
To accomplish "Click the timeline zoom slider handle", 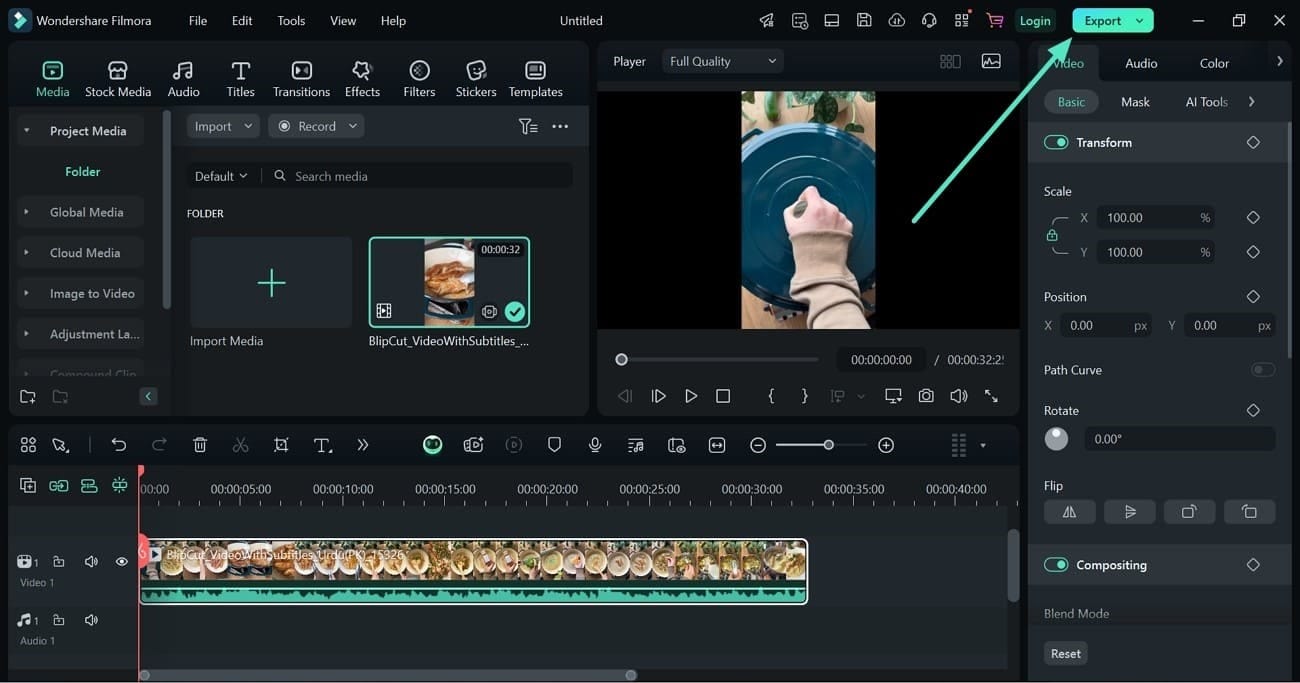I will click(x=828, y=445).
